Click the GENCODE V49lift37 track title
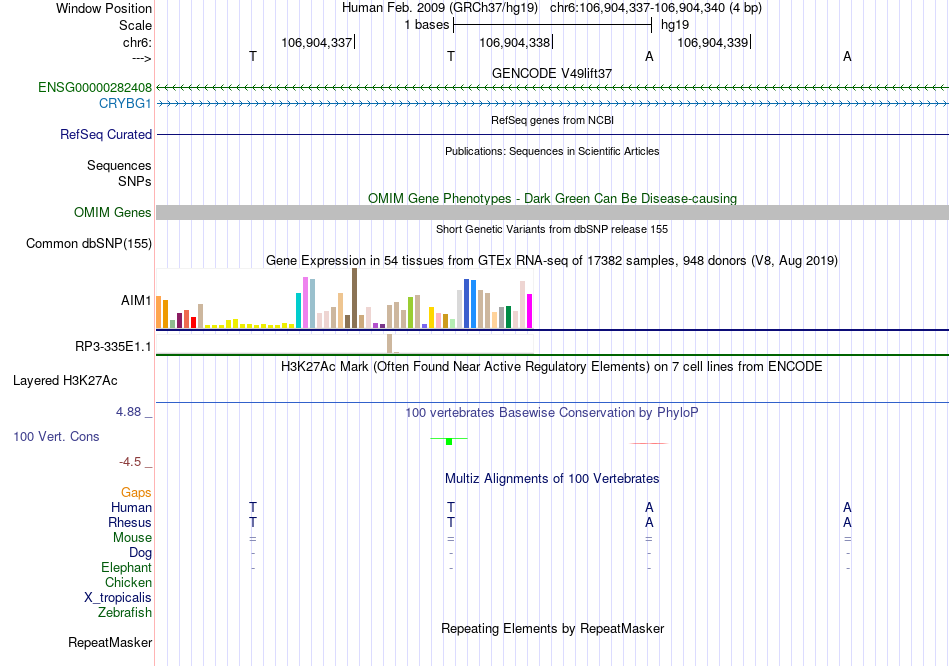Screen dimensions: 950x666 [552, 73]
